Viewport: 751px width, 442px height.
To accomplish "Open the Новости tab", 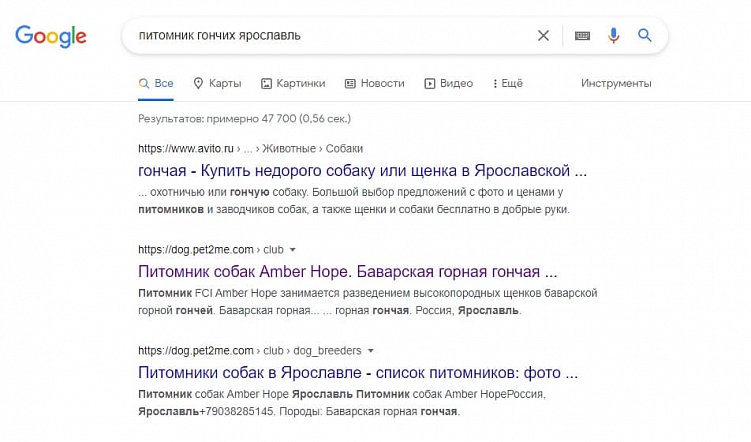I will point(375,83).
